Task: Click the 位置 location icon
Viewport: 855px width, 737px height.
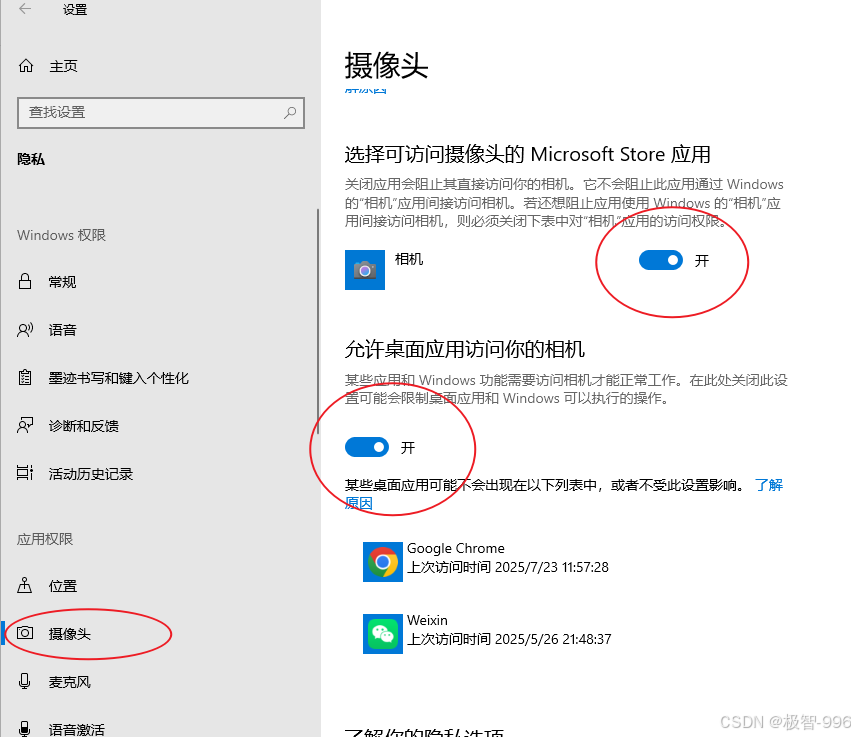Action: 25,585
